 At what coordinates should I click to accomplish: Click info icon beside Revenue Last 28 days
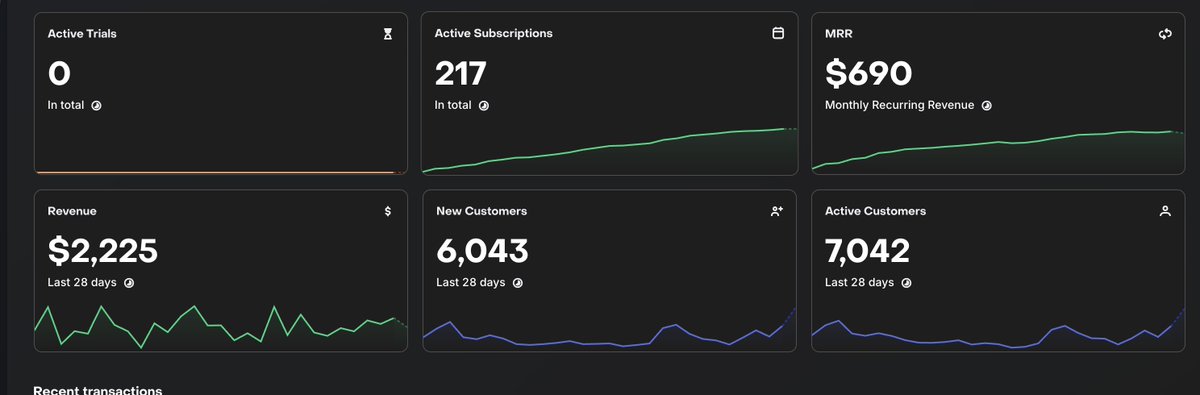click(x=129, y=283)
